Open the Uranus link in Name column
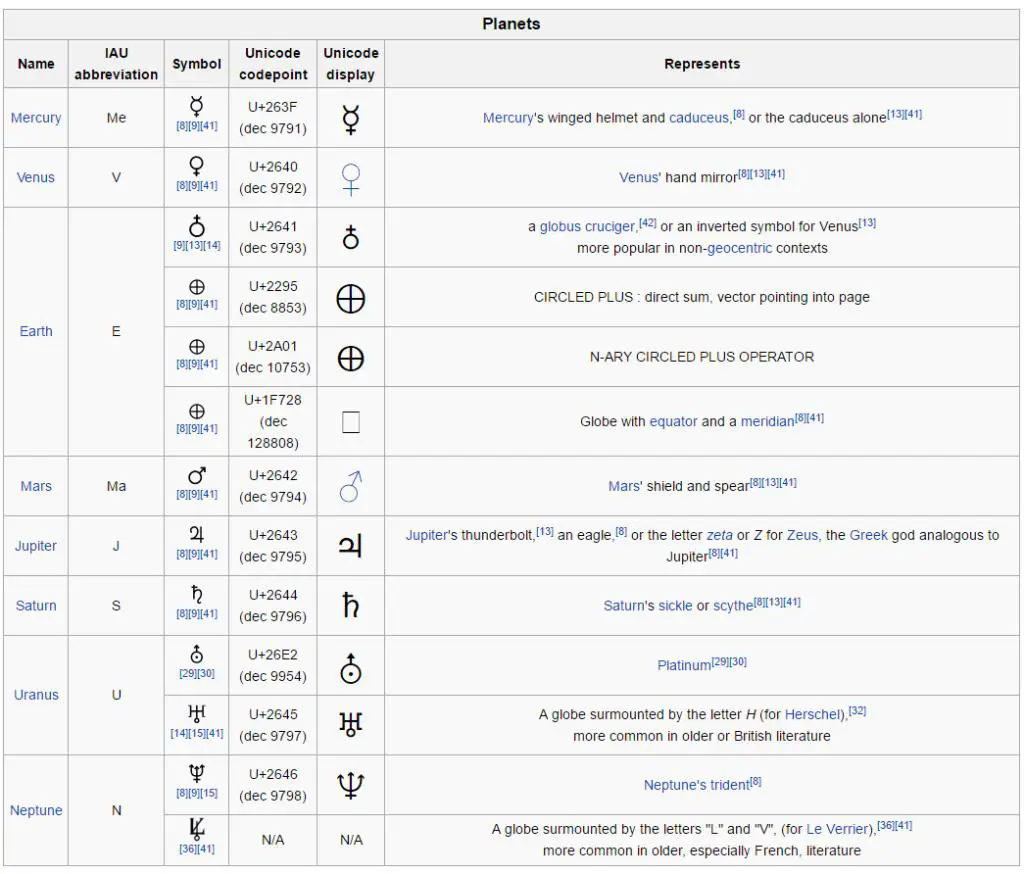1024x874 pixels. coord(36,695)
